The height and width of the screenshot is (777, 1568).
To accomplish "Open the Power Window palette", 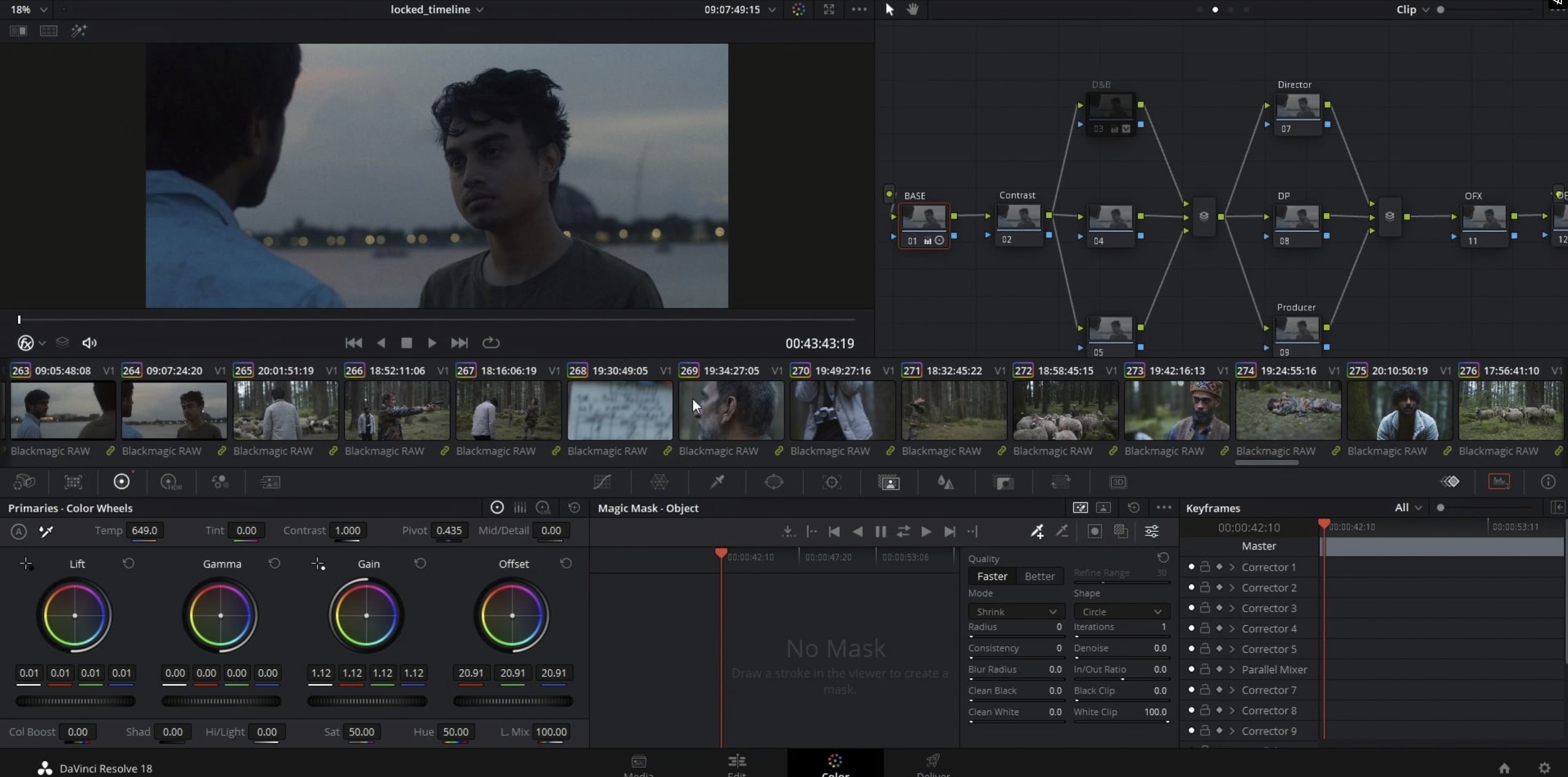I will [774, 482].
